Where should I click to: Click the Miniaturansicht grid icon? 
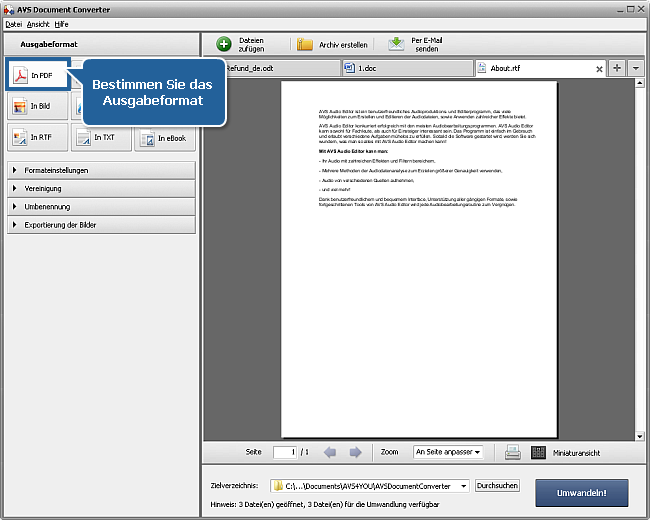coord(538,452)
